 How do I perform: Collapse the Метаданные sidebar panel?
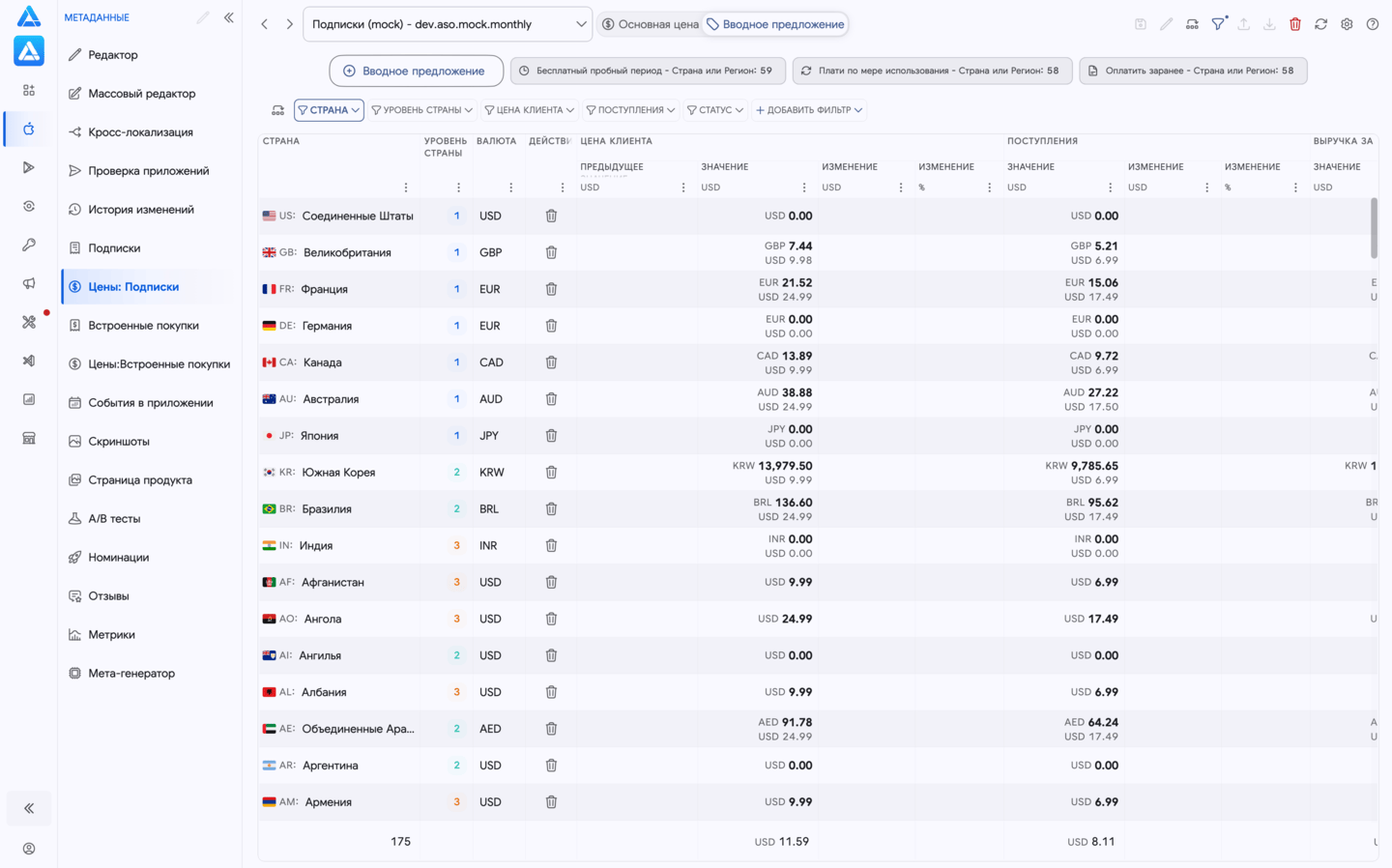click(229, 17)
